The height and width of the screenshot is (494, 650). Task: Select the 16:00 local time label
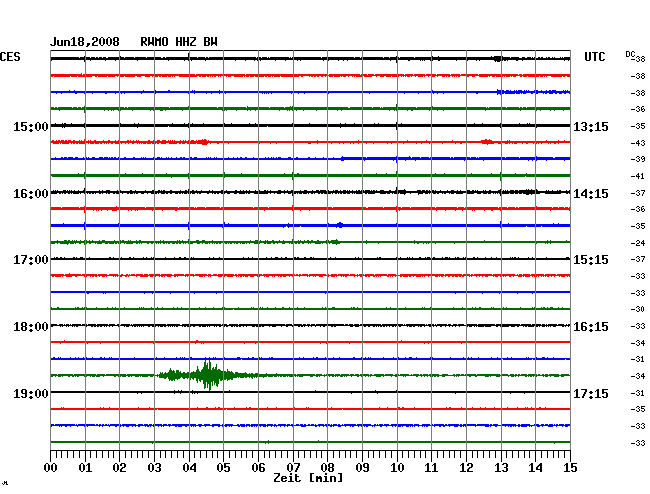click(x=31, y=194)
